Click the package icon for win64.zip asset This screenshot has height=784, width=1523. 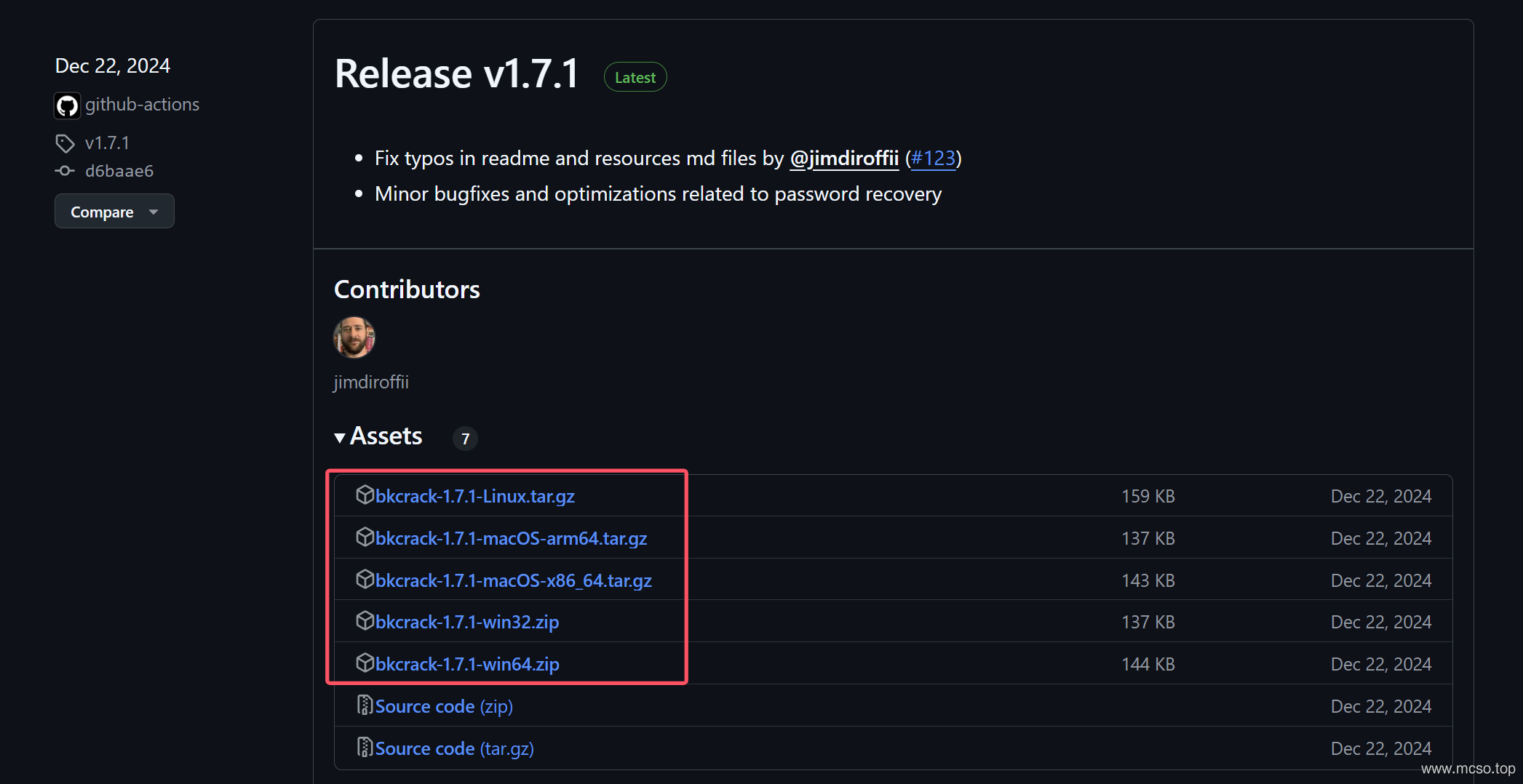click(x=365, y=663)
